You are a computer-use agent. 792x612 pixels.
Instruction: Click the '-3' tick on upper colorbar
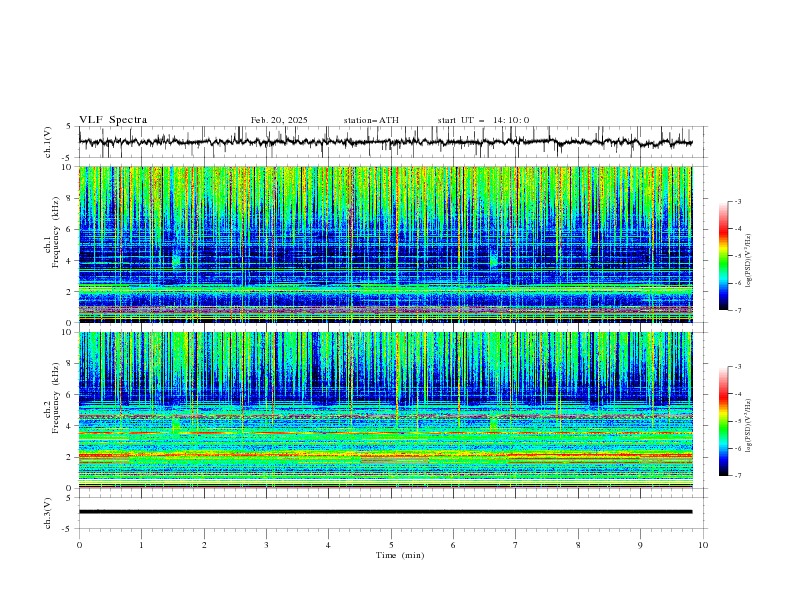click(737, 201)
